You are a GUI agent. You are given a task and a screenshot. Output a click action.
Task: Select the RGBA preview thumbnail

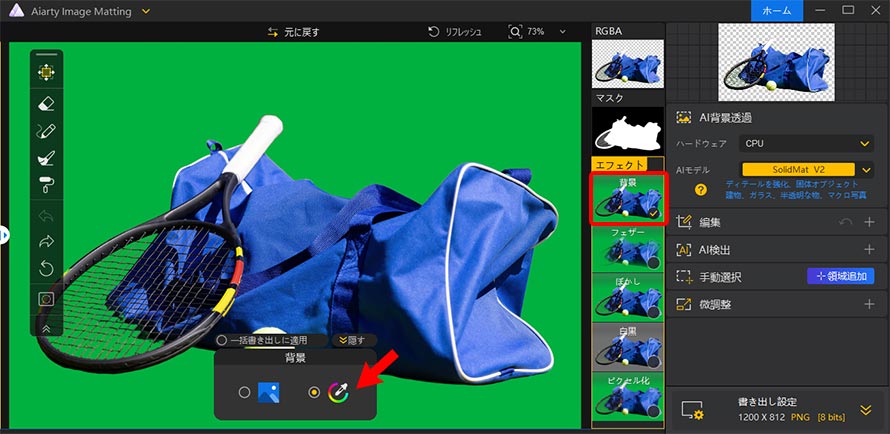[628, 64]
